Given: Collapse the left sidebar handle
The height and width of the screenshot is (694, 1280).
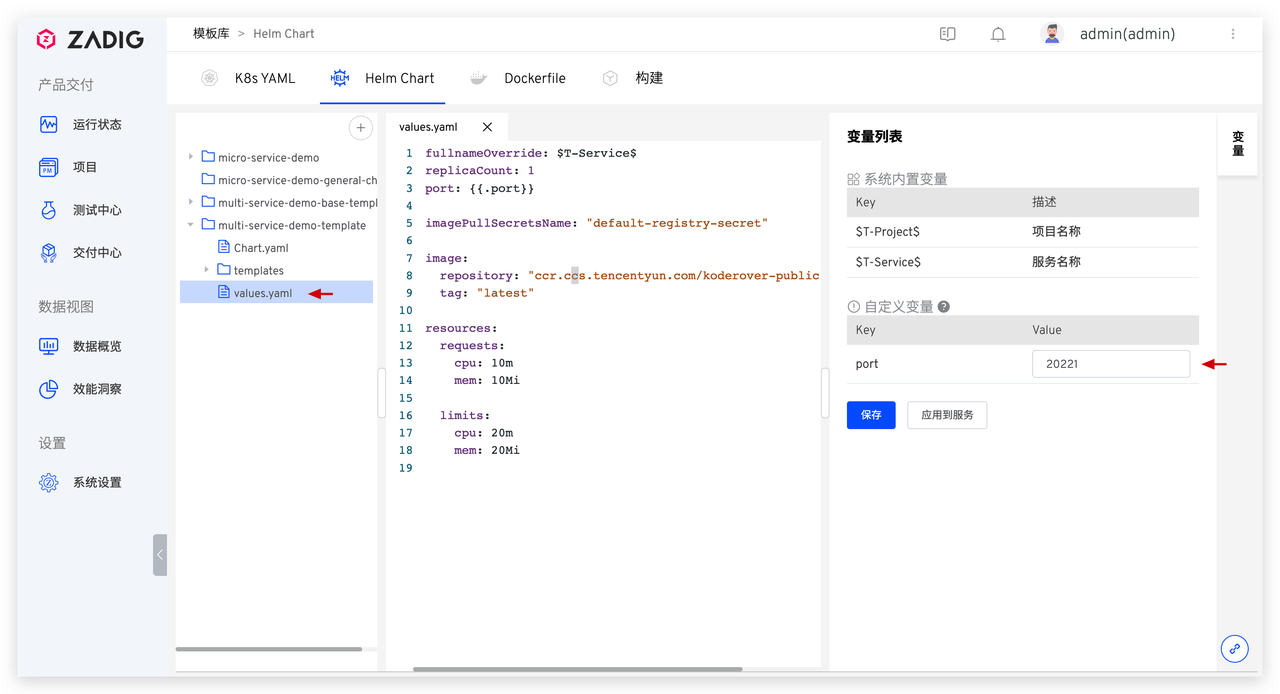Looking at the screenshot, I should (160, 555).
